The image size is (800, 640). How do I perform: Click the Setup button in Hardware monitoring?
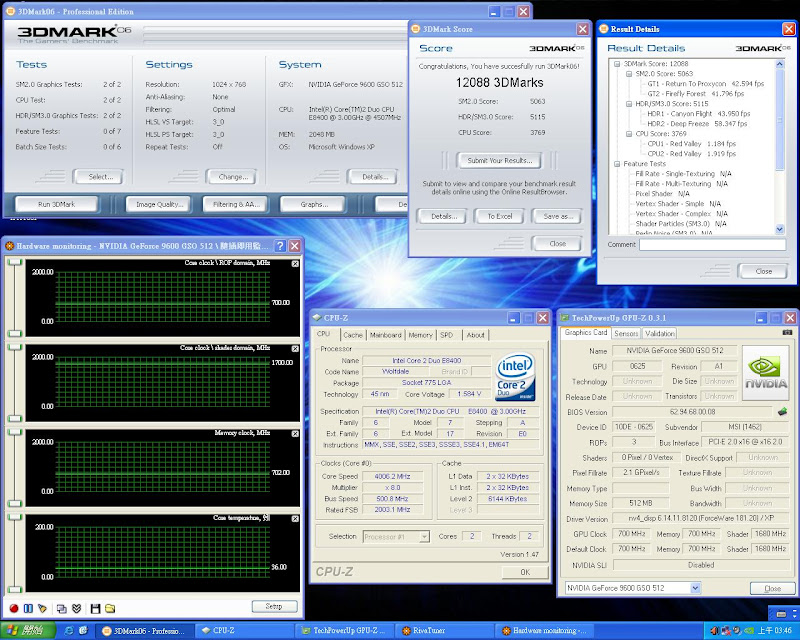point(274,606)
